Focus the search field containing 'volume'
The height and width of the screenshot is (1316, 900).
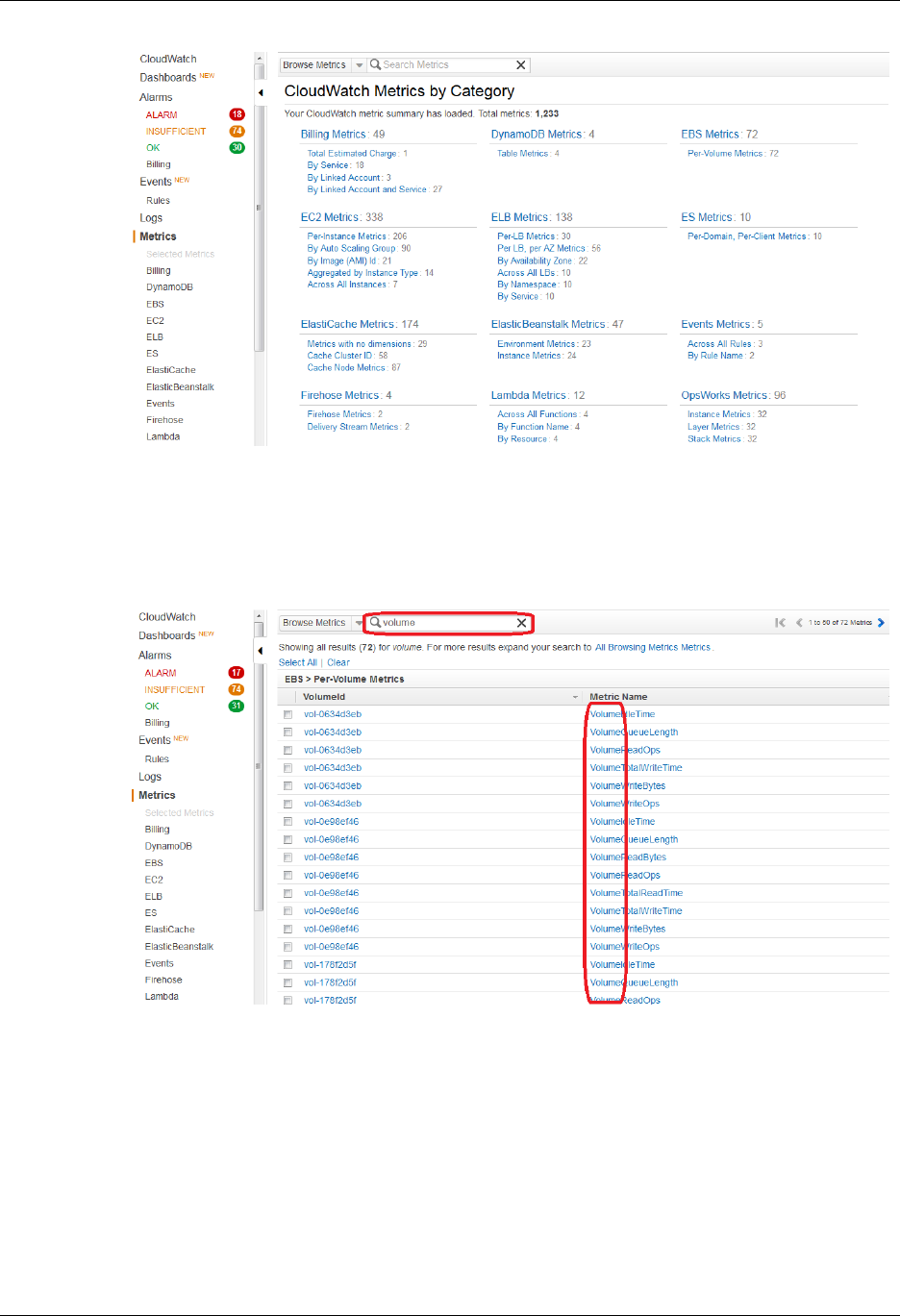[447, 623]
